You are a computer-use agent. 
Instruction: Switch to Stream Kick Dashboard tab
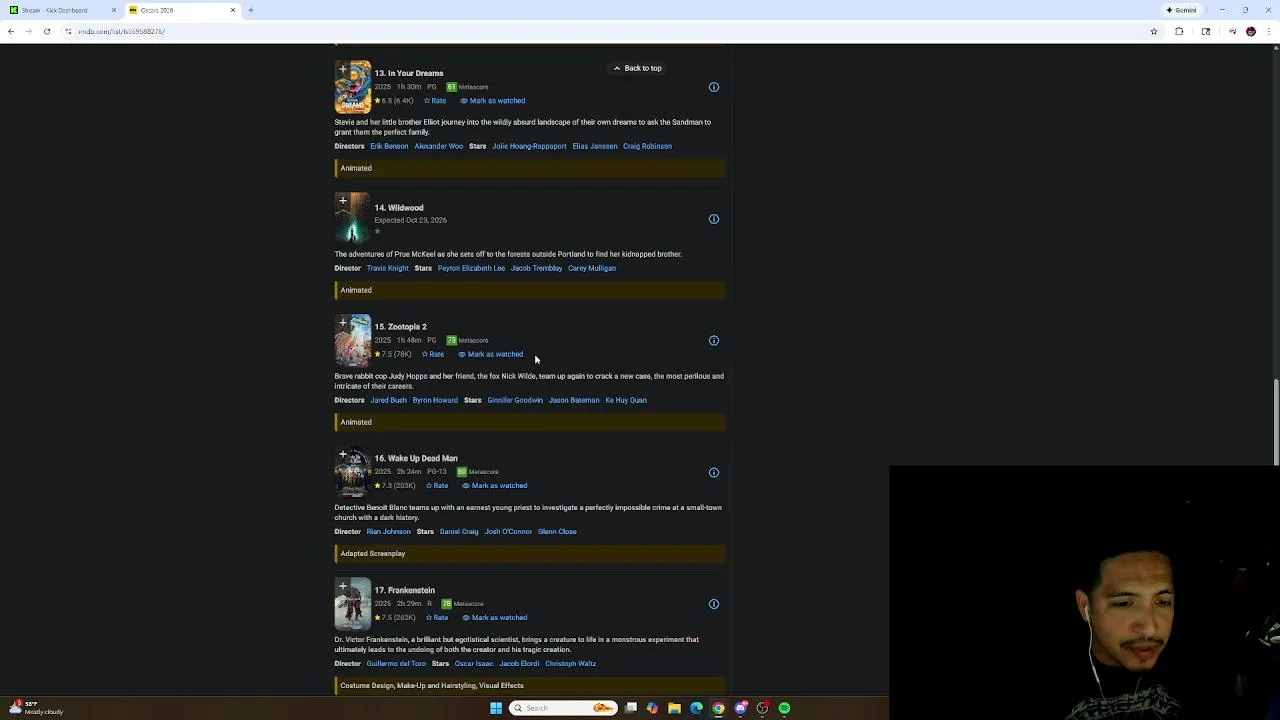[x=60, y=10]
